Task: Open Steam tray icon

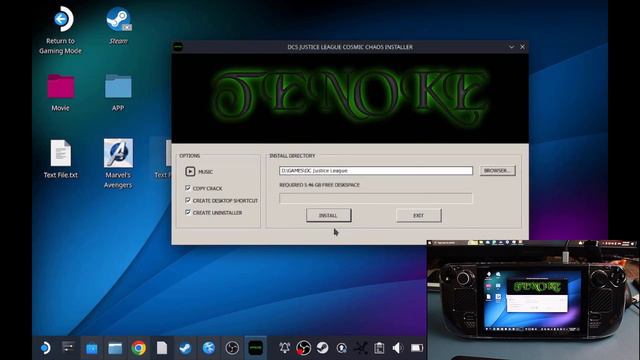Action: (x=322, y=348)
